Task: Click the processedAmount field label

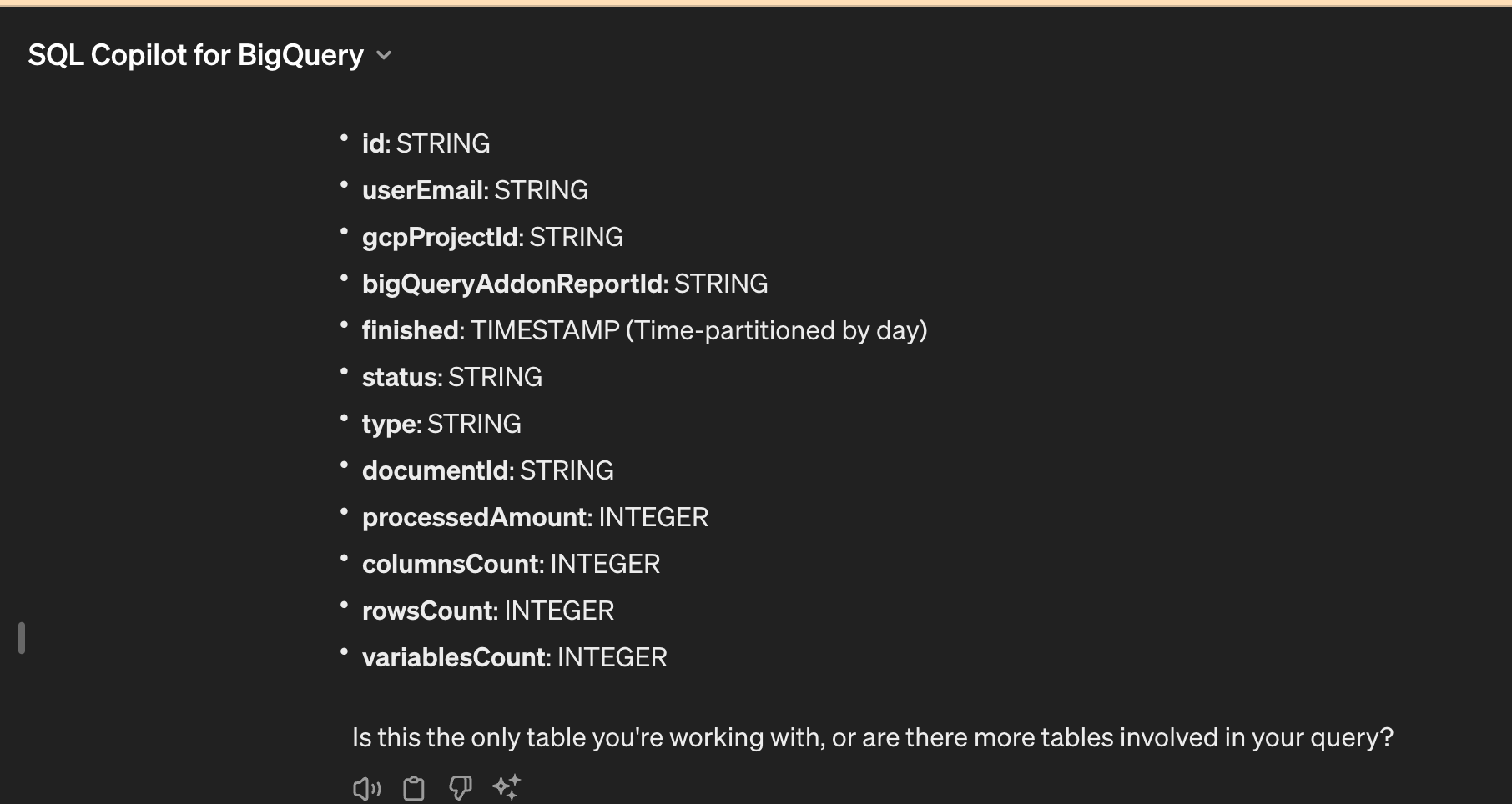Action: (x=474, y=518)
